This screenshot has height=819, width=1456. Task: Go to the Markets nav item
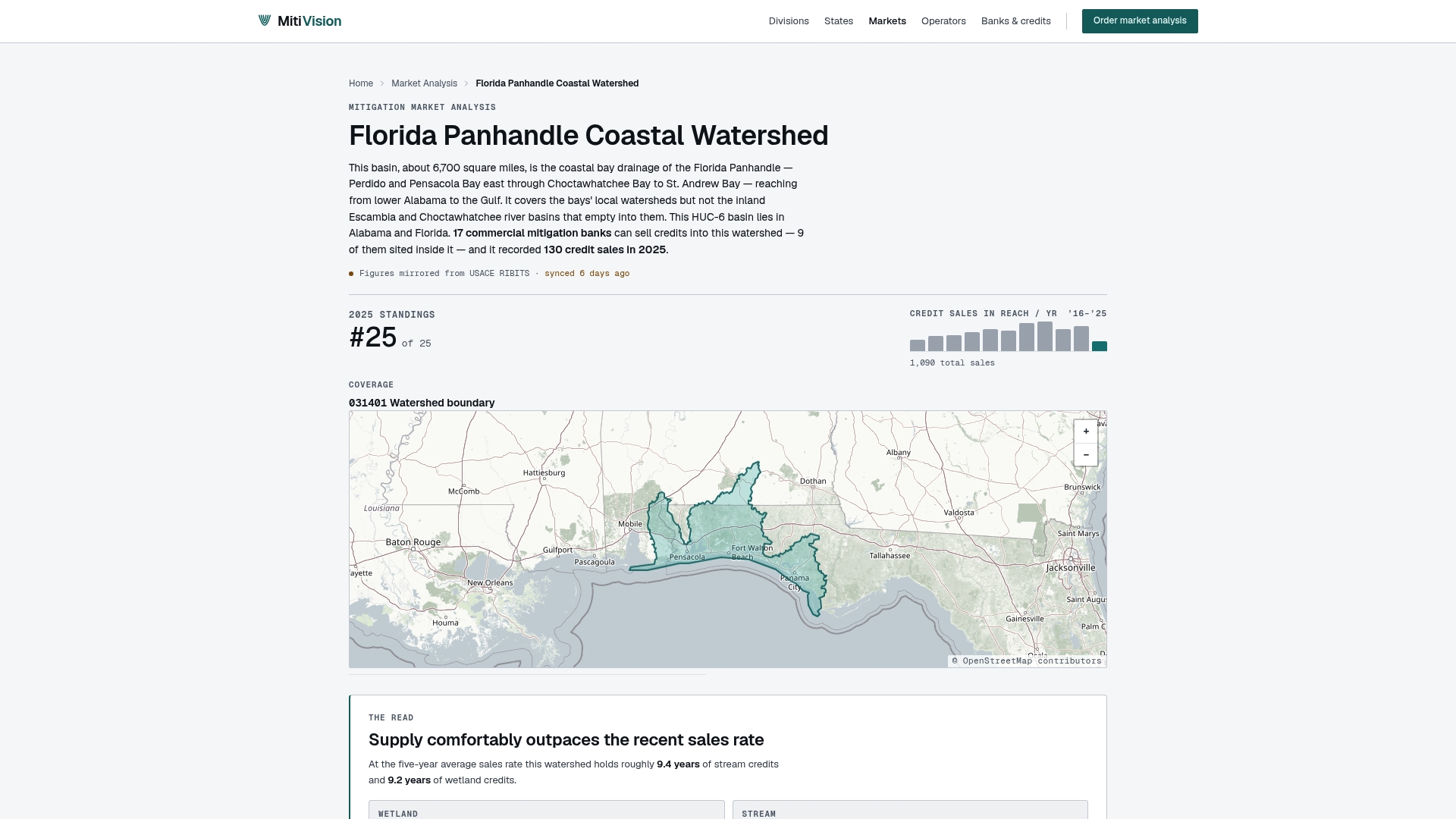point(887,21)
